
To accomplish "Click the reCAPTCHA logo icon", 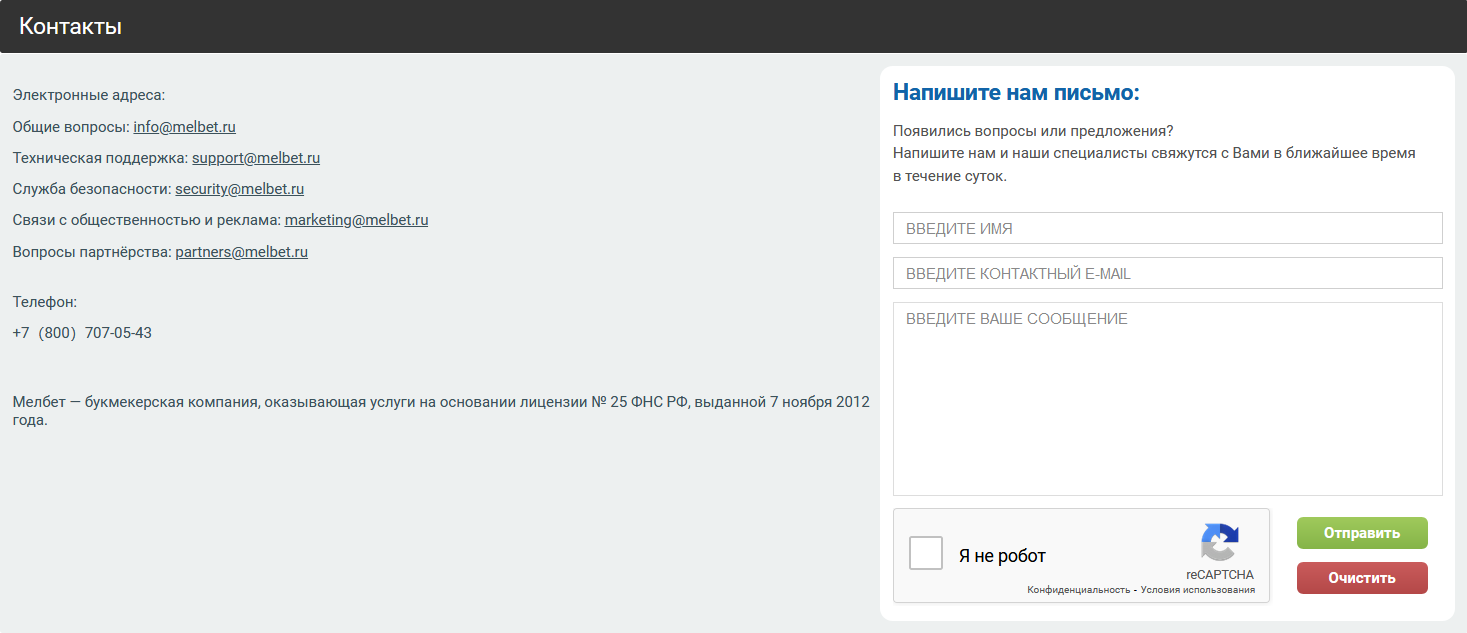I will coord(1219,542).
